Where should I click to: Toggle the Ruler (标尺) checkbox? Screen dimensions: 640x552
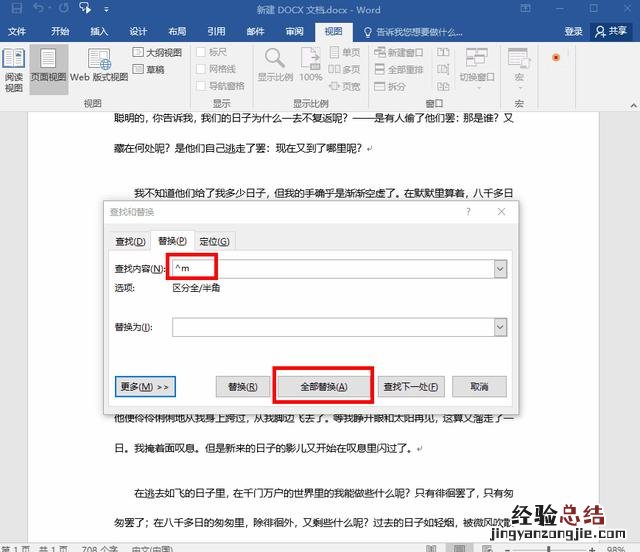coord(202,52)
